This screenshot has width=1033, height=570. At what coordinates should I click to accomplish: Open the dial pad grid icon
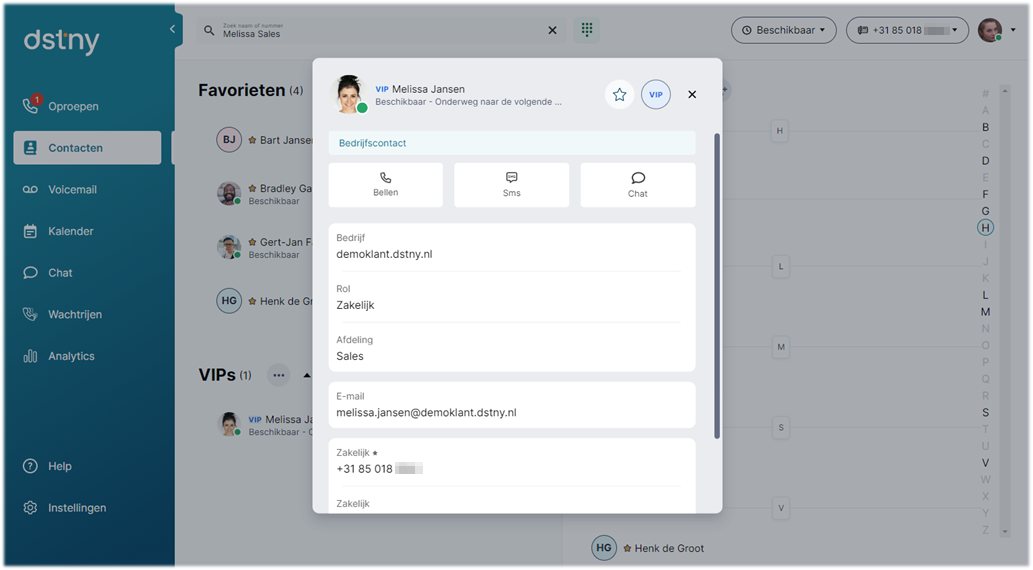[x=586, y=30]
